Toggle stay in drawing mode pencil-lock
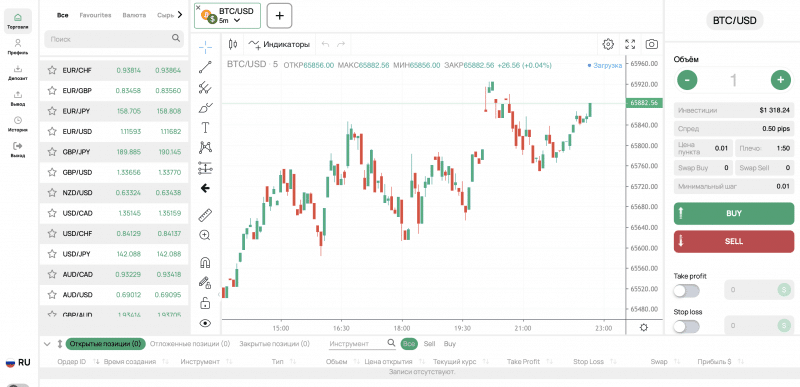 [205, 282]
